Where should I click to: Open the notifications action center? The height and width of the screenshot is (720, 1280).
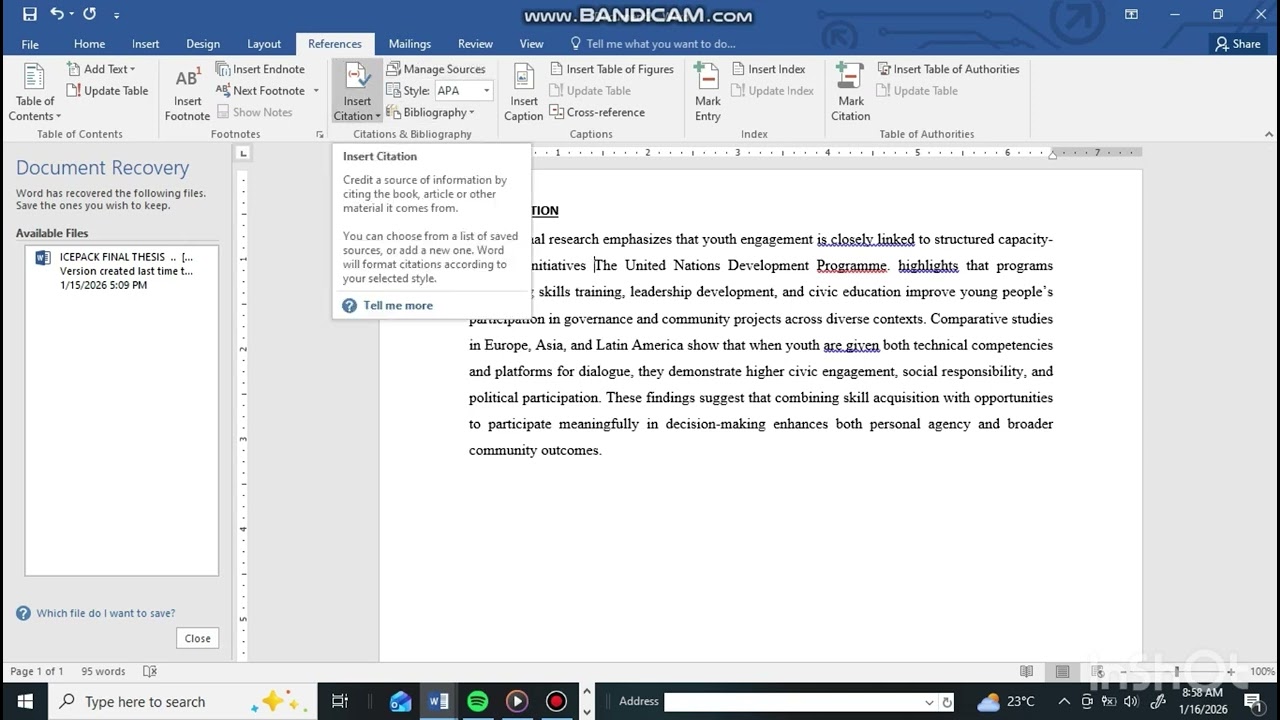[x=1252, y=701]
